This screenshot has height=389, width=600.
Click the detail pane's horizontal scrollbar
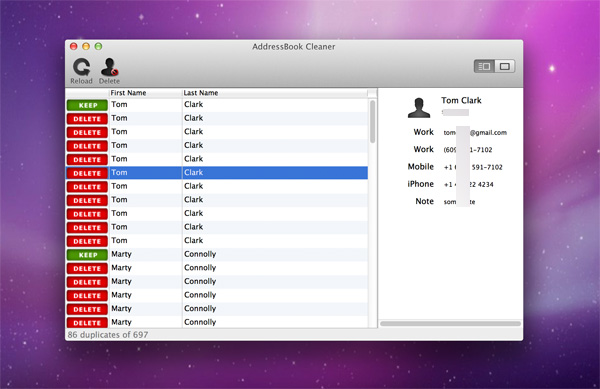tap(450, 324)
